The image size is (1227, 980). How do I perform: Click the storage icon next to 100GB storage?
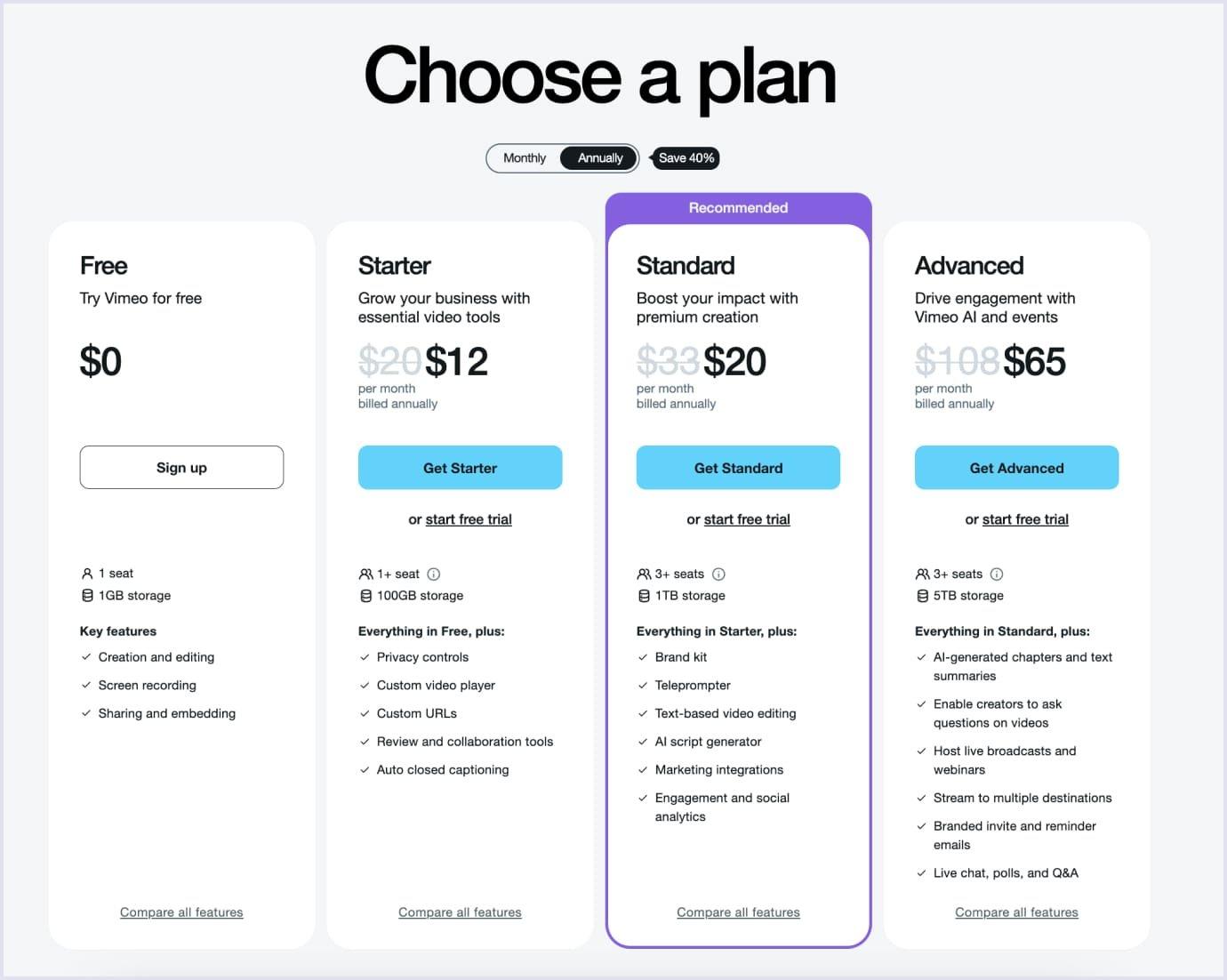tap(364, 595)
